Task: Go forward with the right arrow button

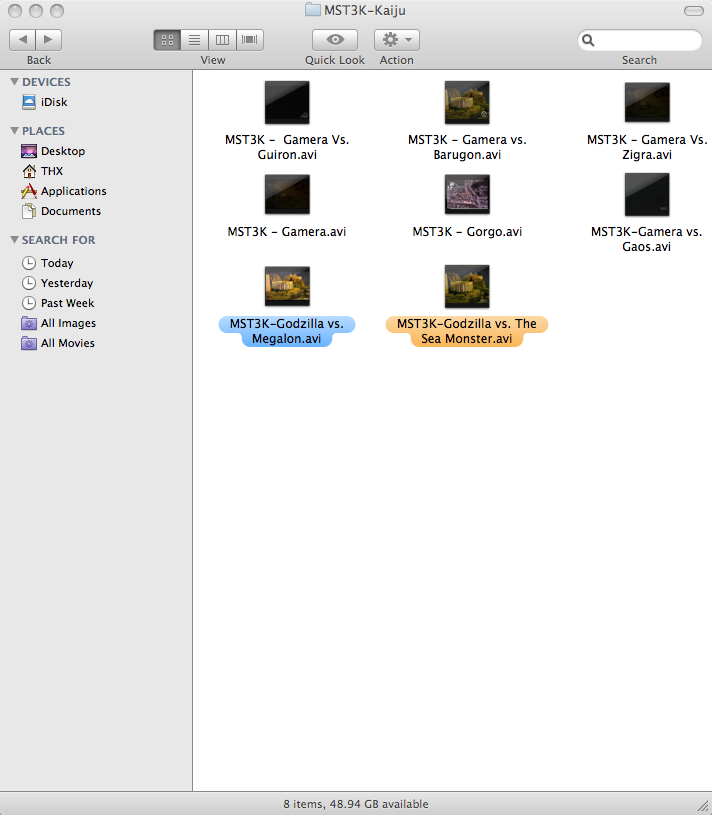Action: (x=48, y=40)
